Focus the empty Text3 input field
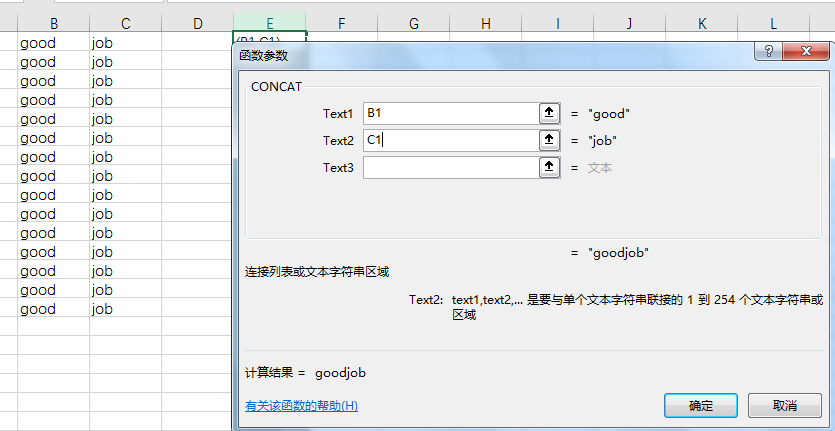Image resolution: width=835 pixels, height=431 pixels. [451, 168]
